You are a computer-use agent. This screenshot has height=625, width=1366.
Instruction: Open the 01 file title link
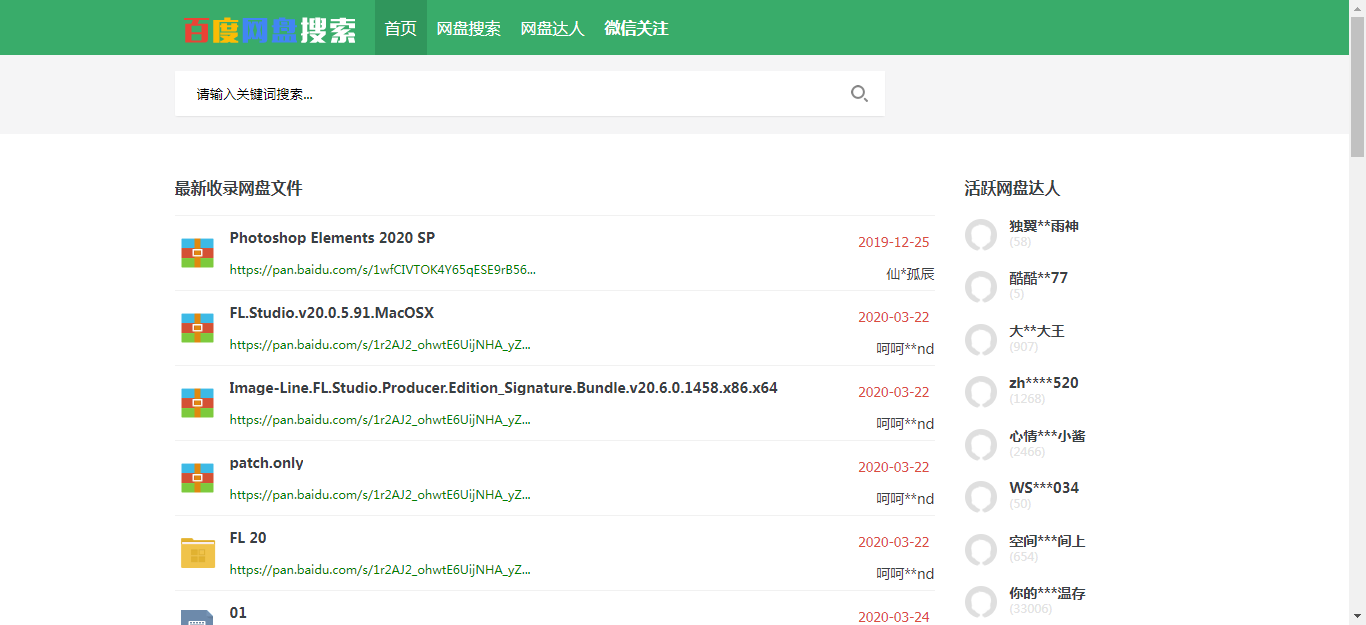point(238,613)
